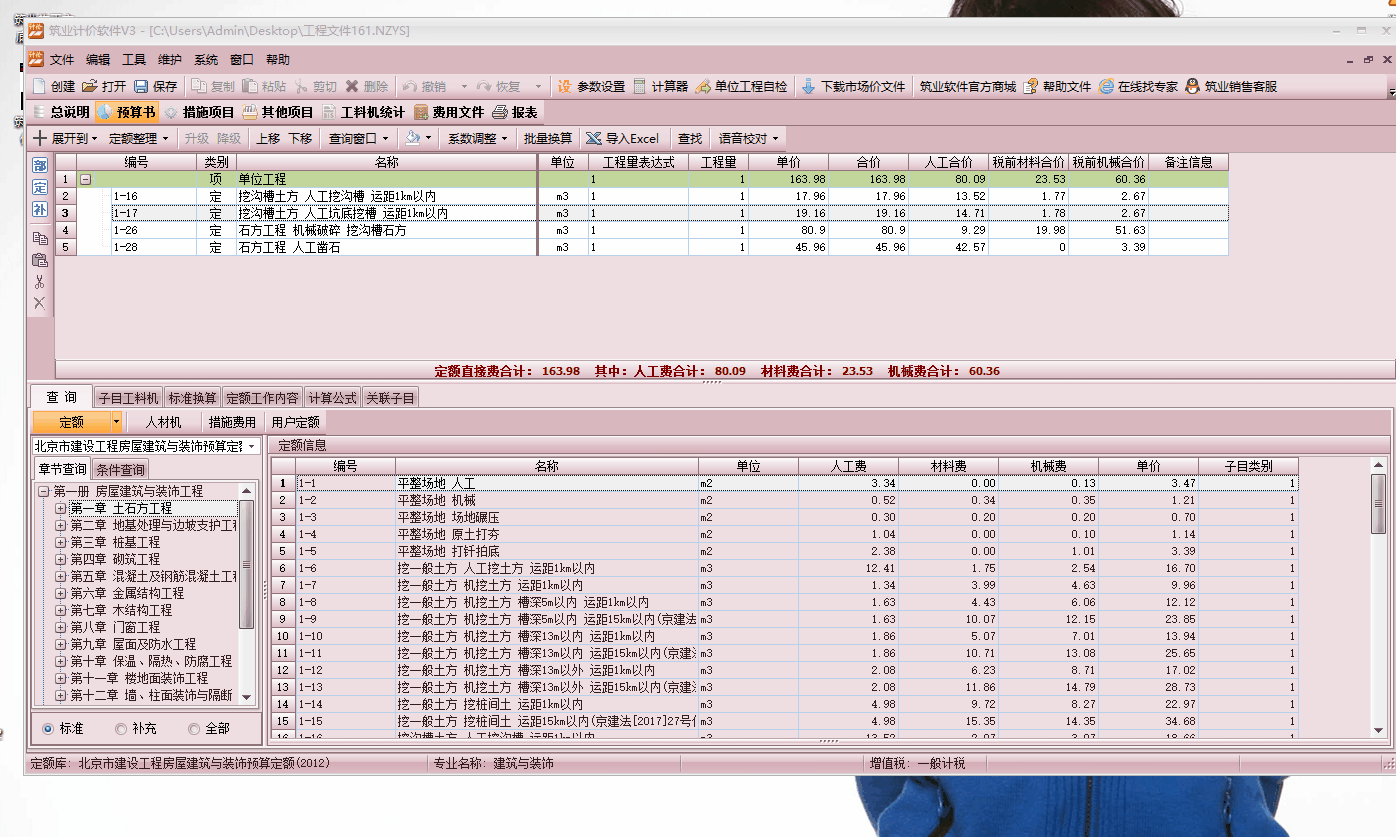Click the 帮助文件 help icon
Viewport: 1396px width, 837px height.
(x=1031, y=87)
